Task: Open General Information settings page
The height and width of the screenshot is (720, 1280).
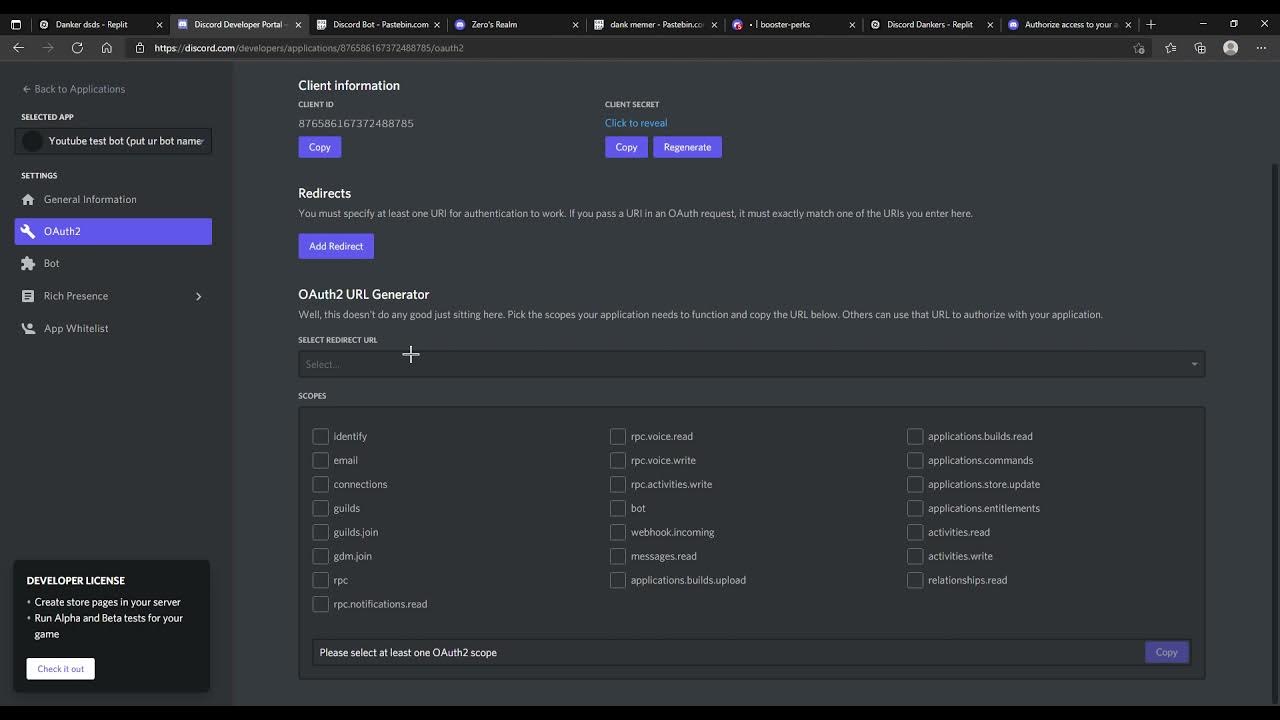Action: click(113, 199)
